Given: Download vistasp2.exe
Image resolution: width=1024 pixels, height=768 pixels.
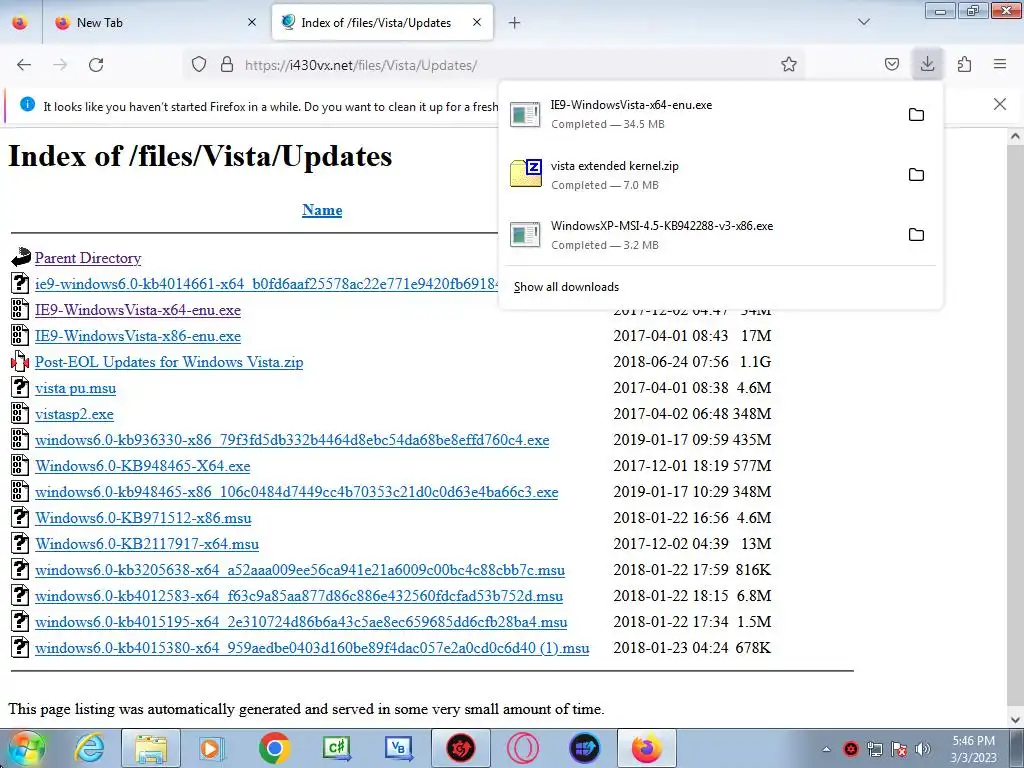Looking at the screenshot, I should coord(74,414).
